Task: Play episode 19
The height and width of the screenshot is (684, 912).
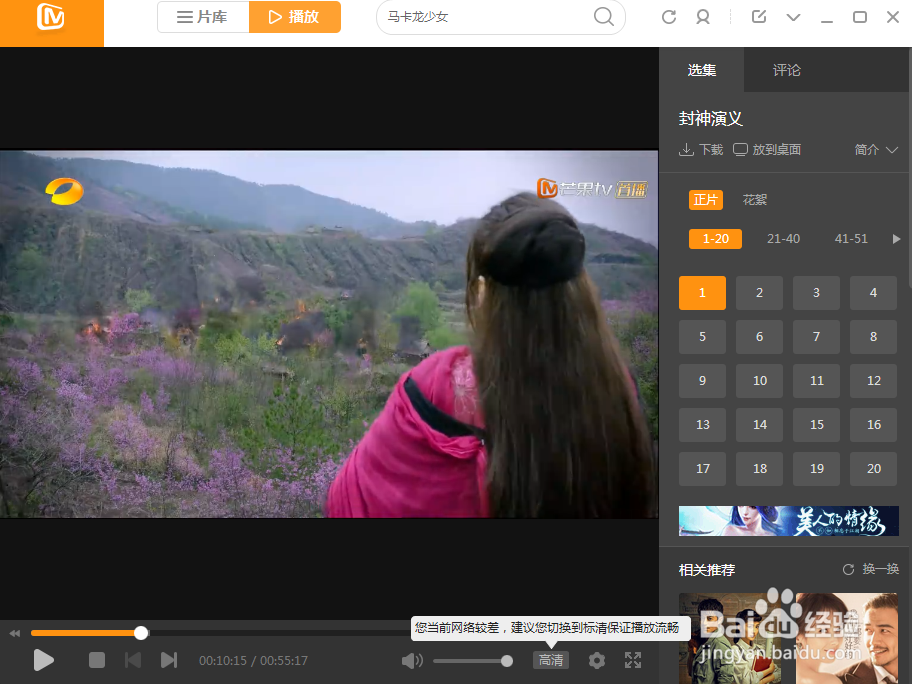Action: coord(816,469)
